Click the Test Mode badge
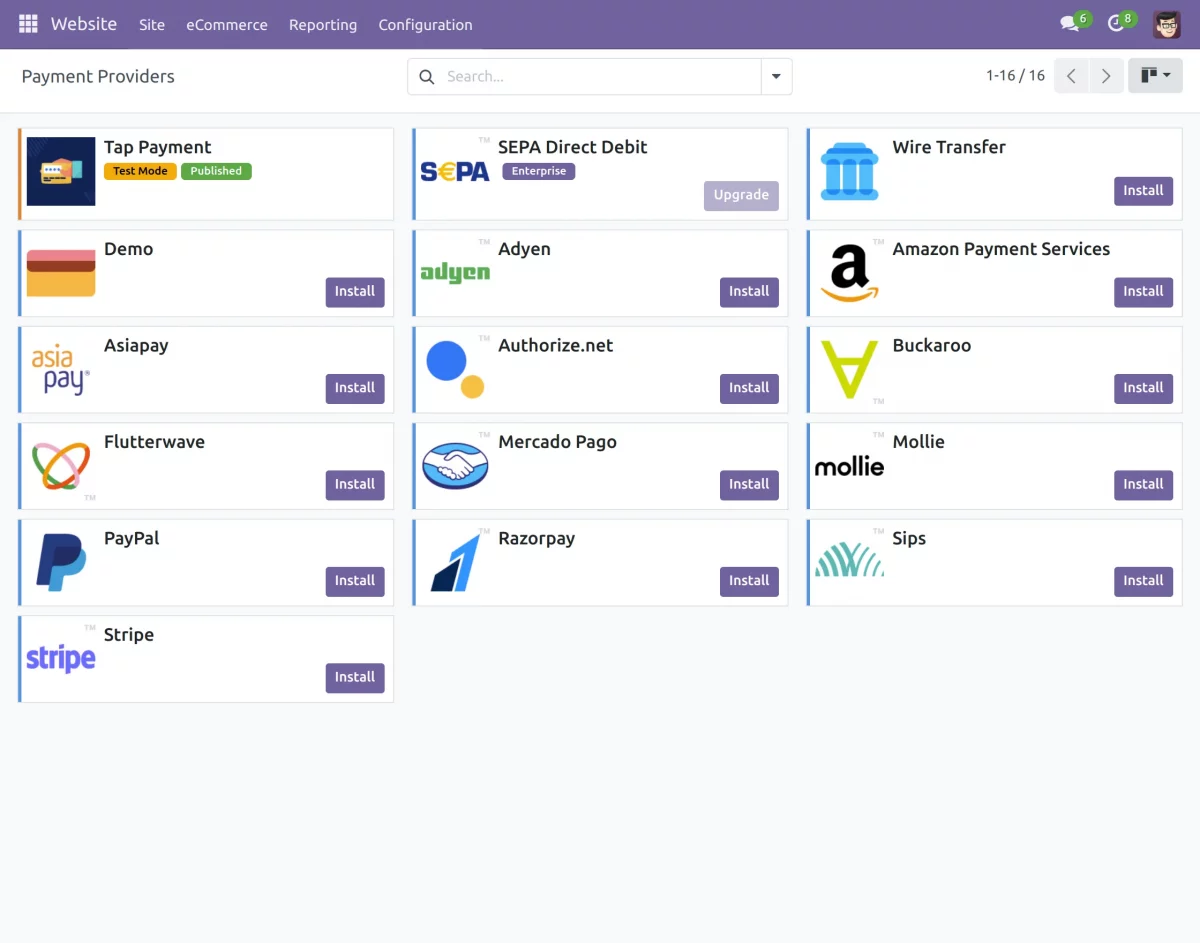The height and width of the screenshot is (943, 1200). point(140,171)
